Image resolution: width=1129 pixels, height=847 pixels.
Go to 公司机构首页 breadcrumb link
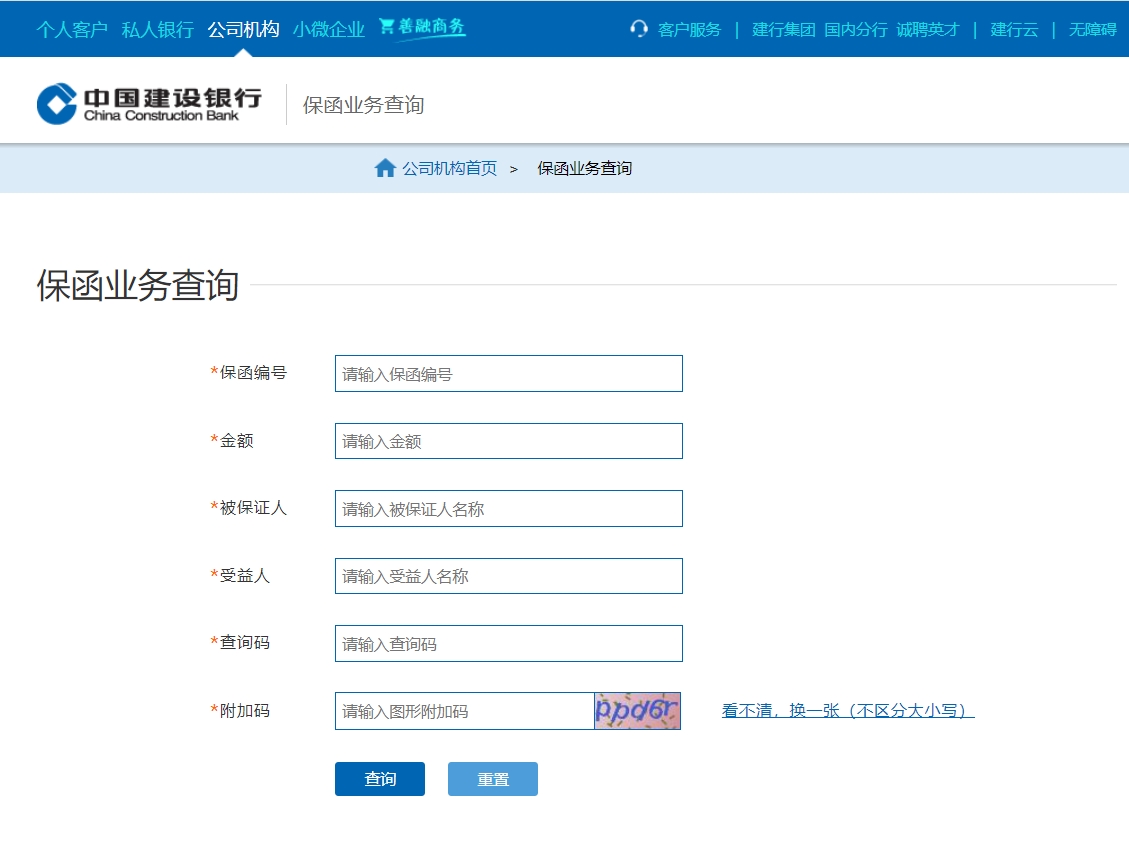(x=449, y=168)
